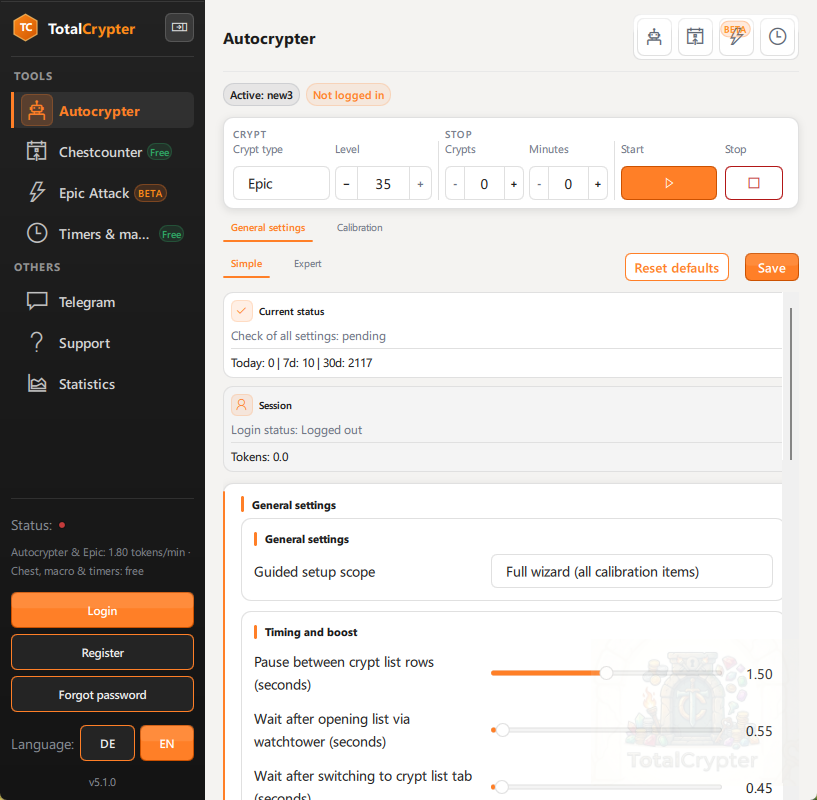Image resolution: width=817 pixels, height=800 pixels.
Task: Click the orange Login button
Action: point(102,610)
